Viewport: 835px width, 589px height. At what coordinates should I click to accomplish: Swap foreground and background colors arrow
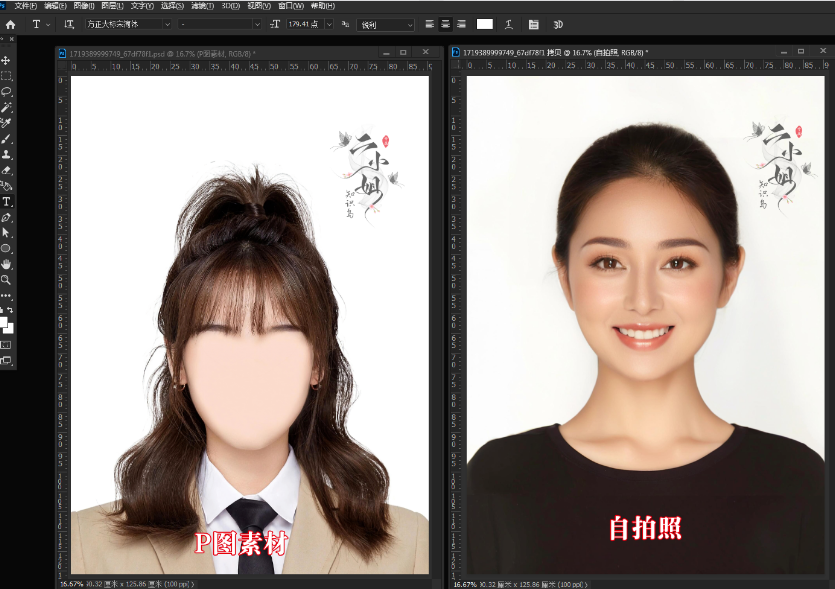tap(10, 309)
